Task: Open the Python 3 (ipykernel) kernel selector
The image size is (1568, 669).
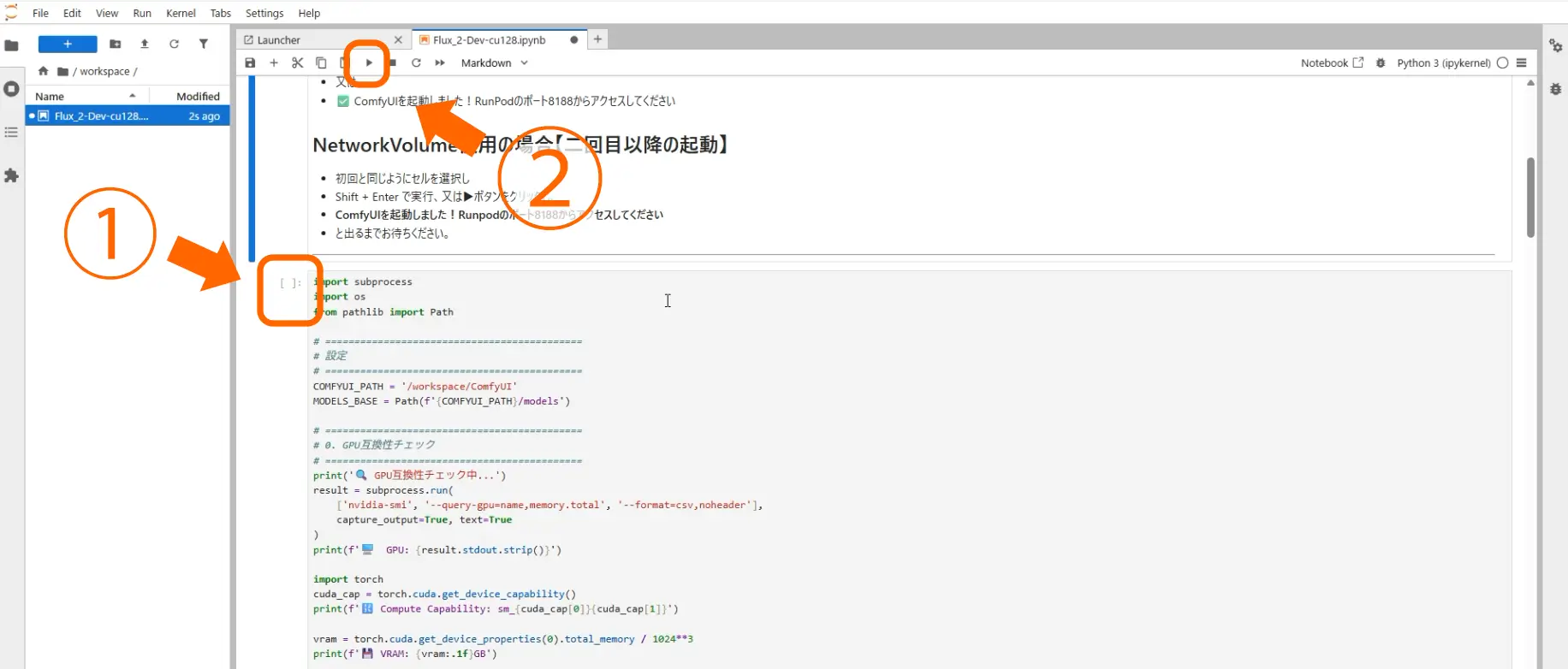Action: (1443, 62)
